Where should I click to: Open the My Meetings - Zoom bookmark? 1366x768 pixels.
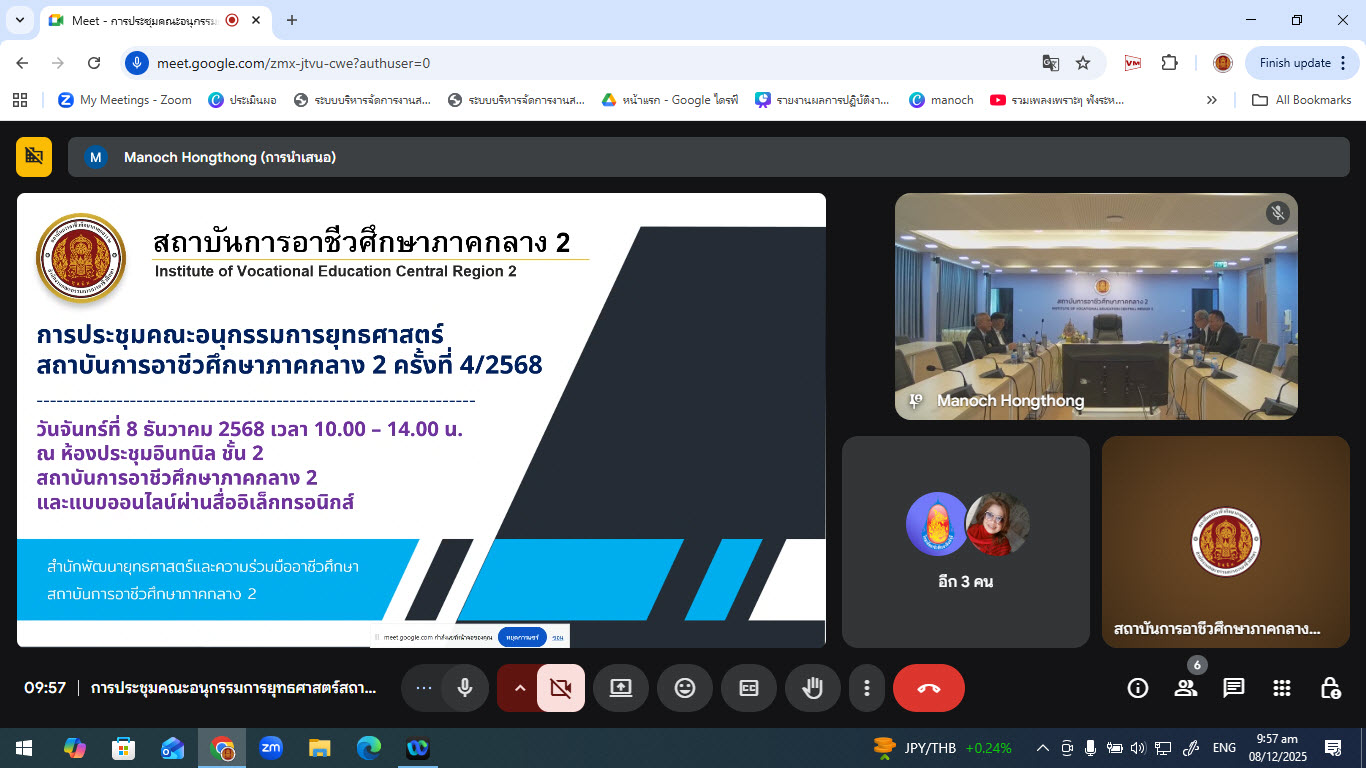tap(125, 100)
